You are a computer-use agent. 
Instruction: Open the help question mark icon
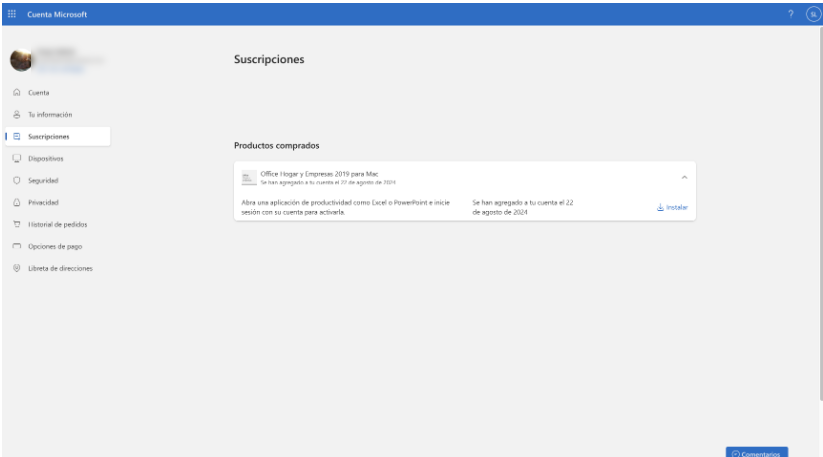coord(790,14)
